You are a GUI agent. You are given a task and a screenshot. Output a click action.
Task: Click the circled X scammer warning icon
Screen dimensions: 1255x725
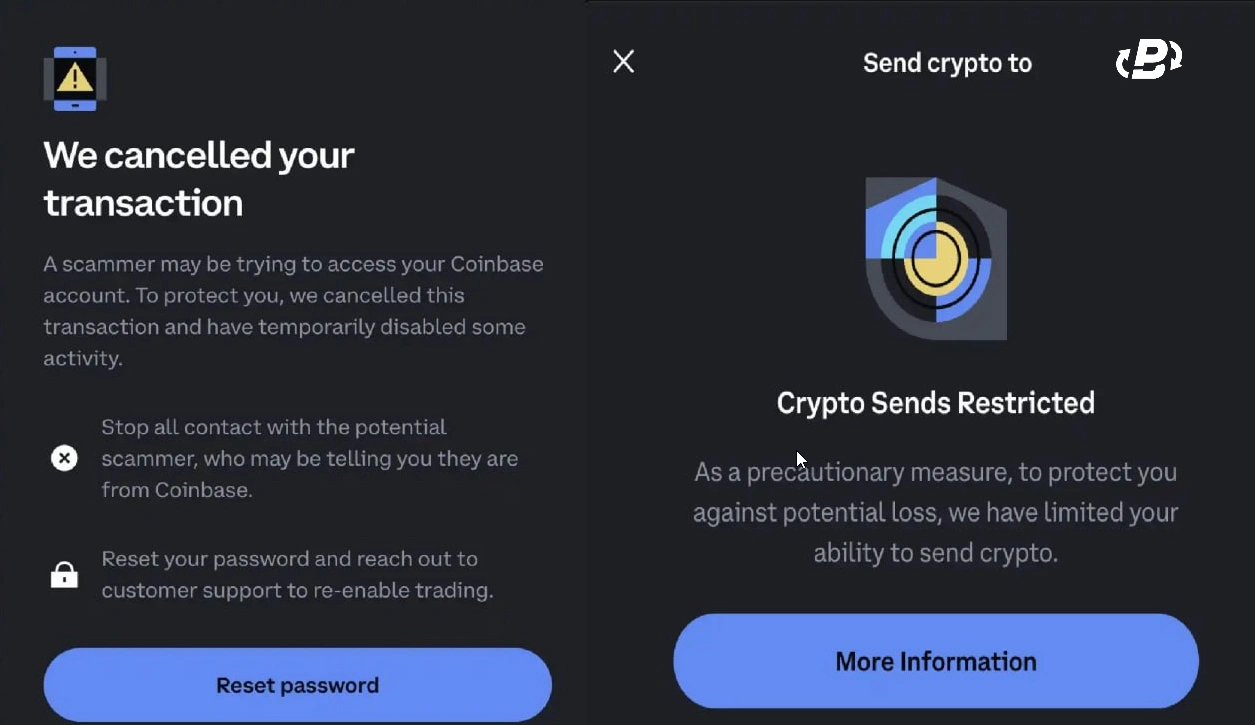64,457
